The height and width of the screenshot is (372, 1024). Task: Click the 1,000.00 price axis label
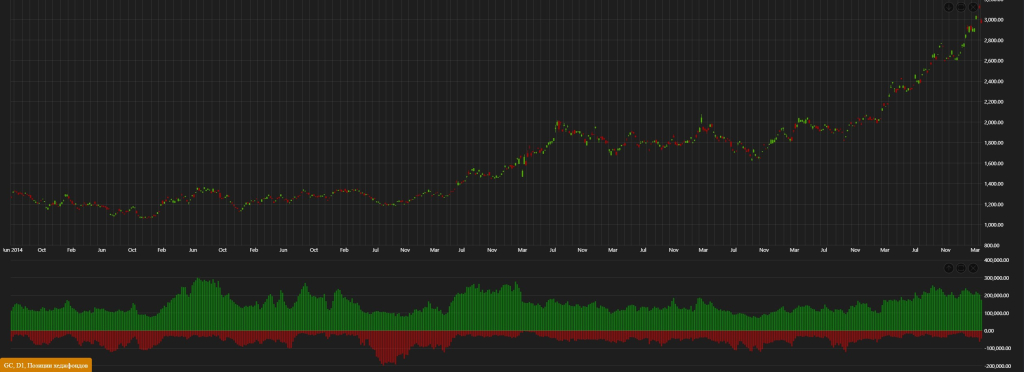pos(993,225)
